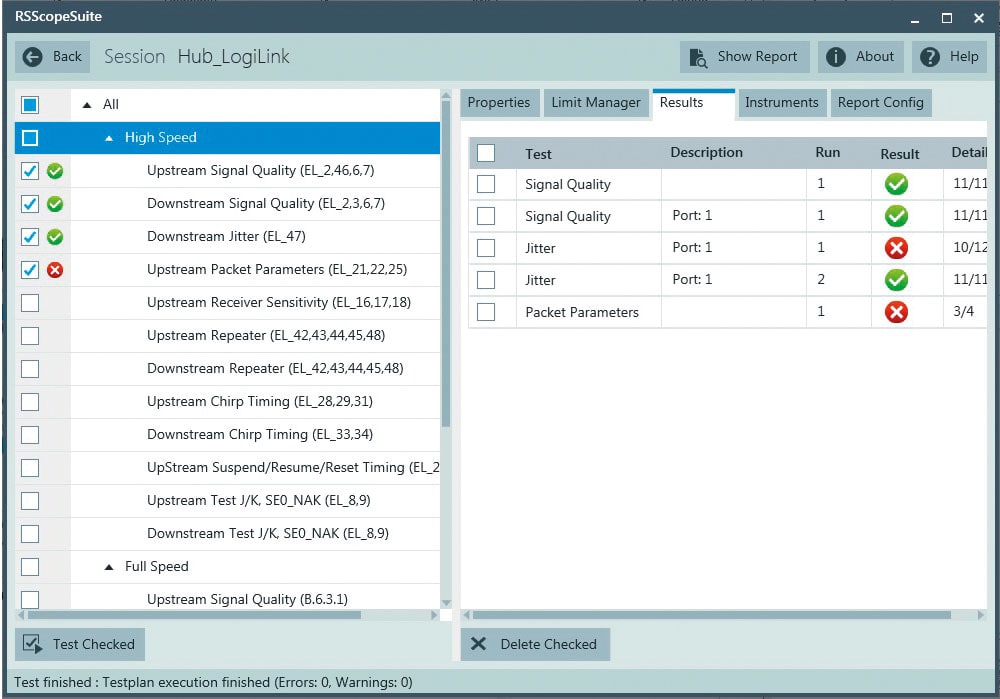Click the About button
The image size is (1000, 699).
(x=860, y=57)
